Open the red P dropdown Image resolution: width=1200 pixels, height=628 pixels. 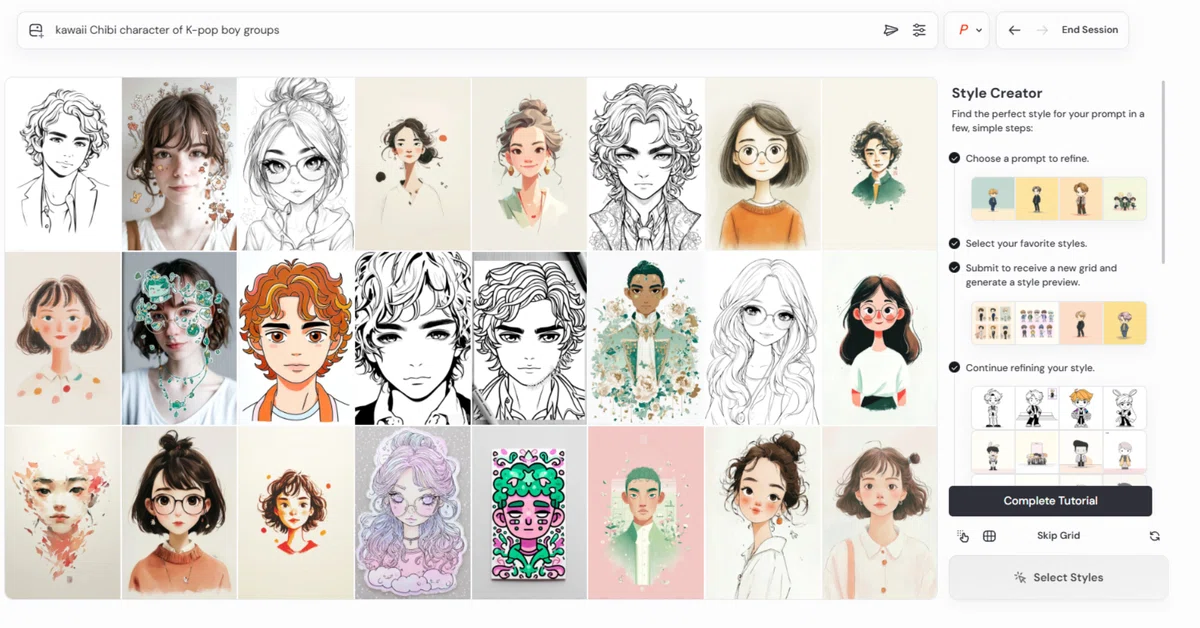967,30
